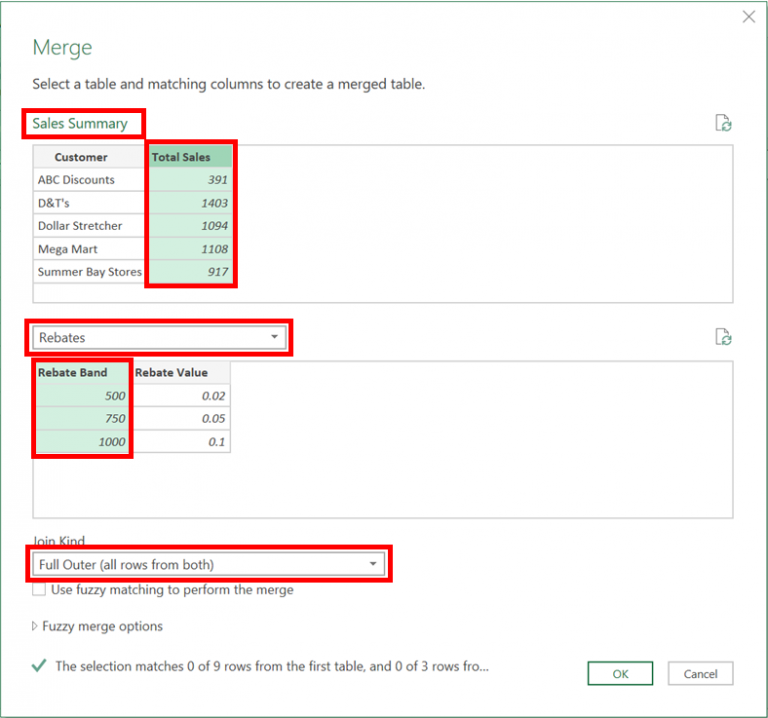Close the Merge dialog with X

(x=748, y=17)
